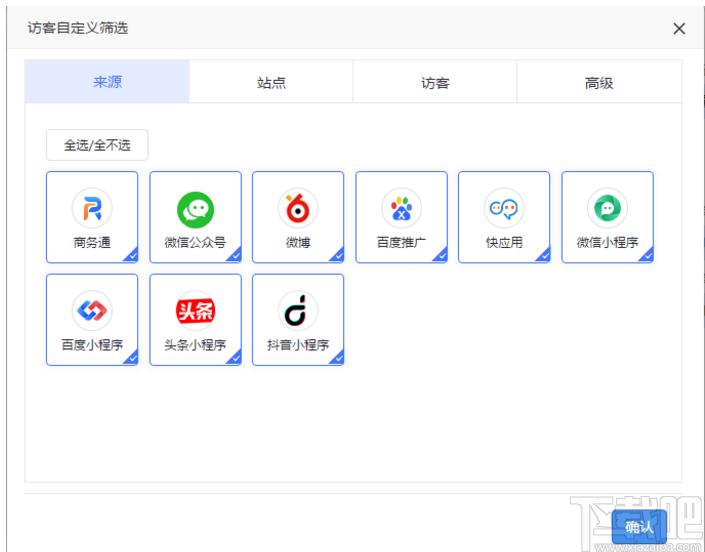This screenshot has height=552, width=705.
Task: Deselect the checkmark on 百度推广 card
Action: 441,256
